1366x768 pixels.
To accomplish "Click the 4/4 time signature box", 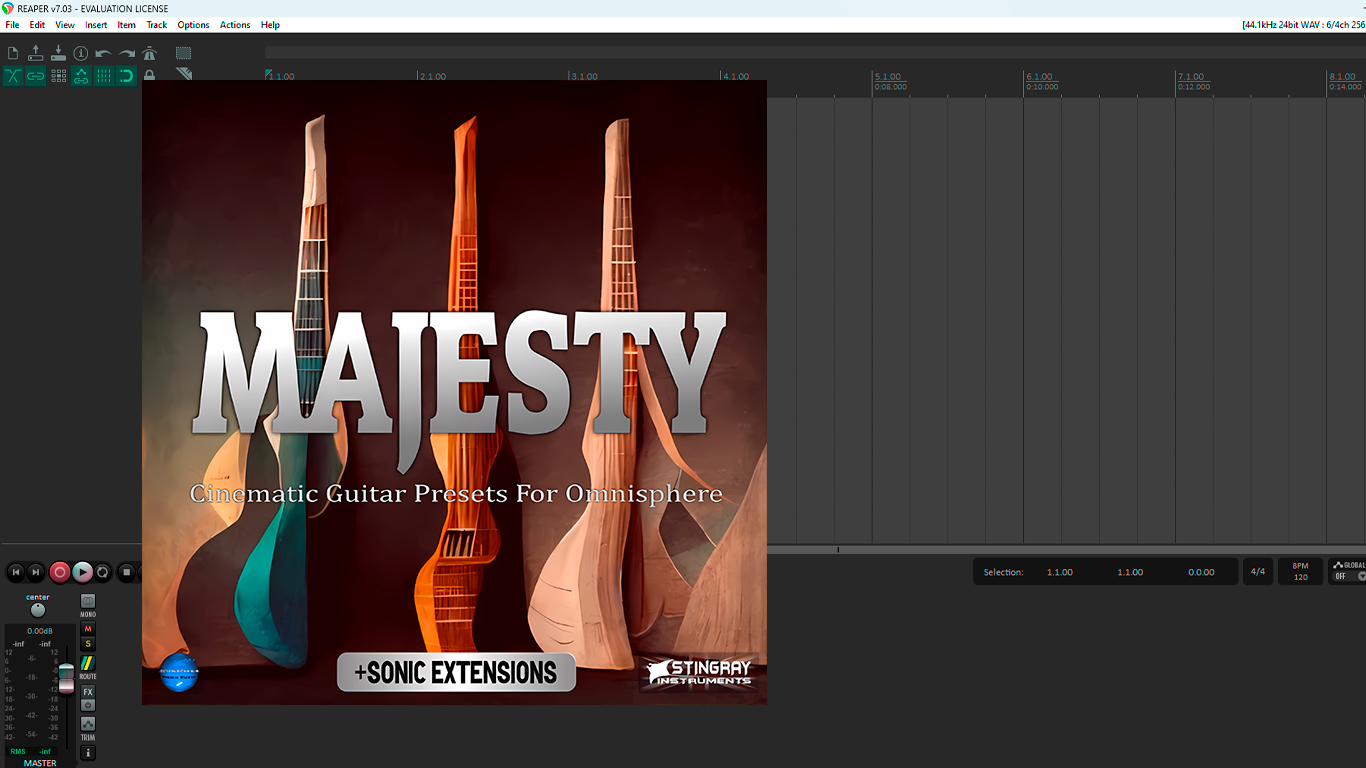I will coord(1258,572).
